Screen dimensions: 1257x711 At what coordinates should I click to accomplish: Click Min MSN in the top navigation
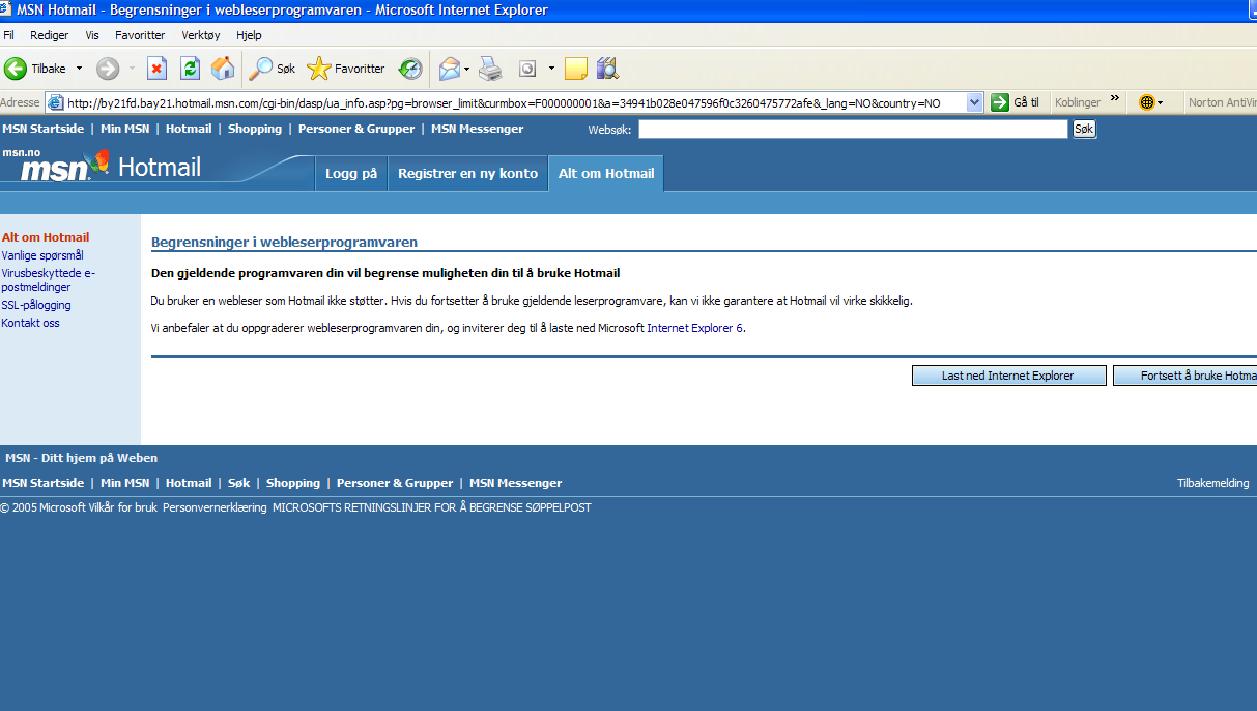point(125,129)
